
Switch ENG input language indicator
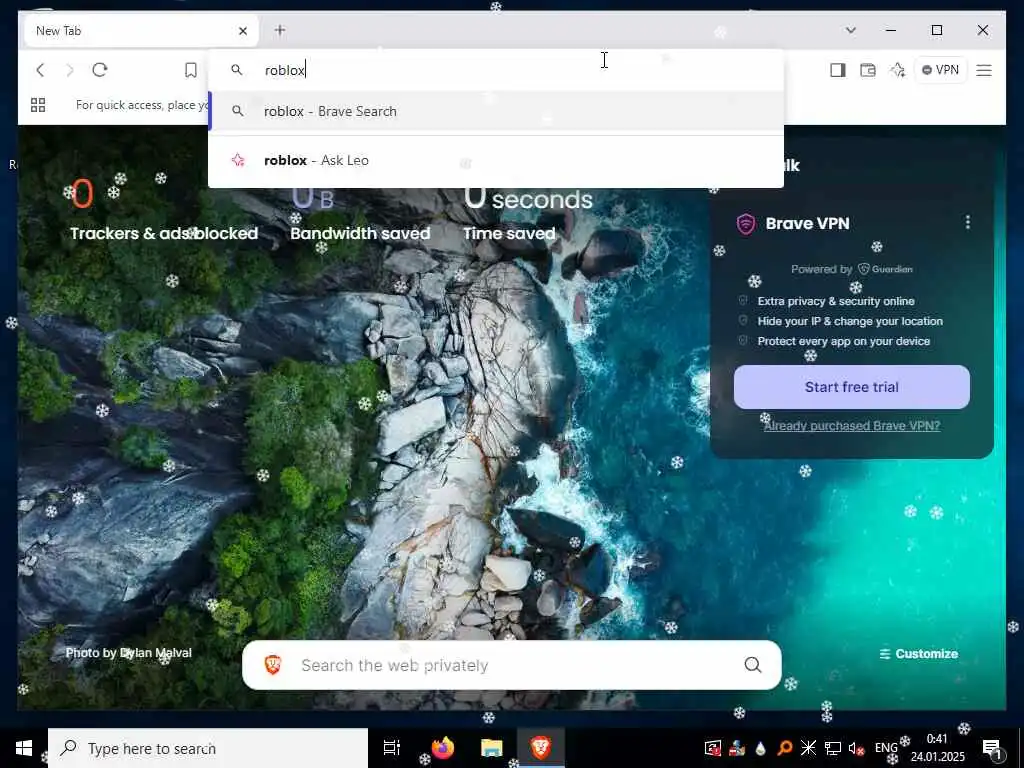[886, 748]
